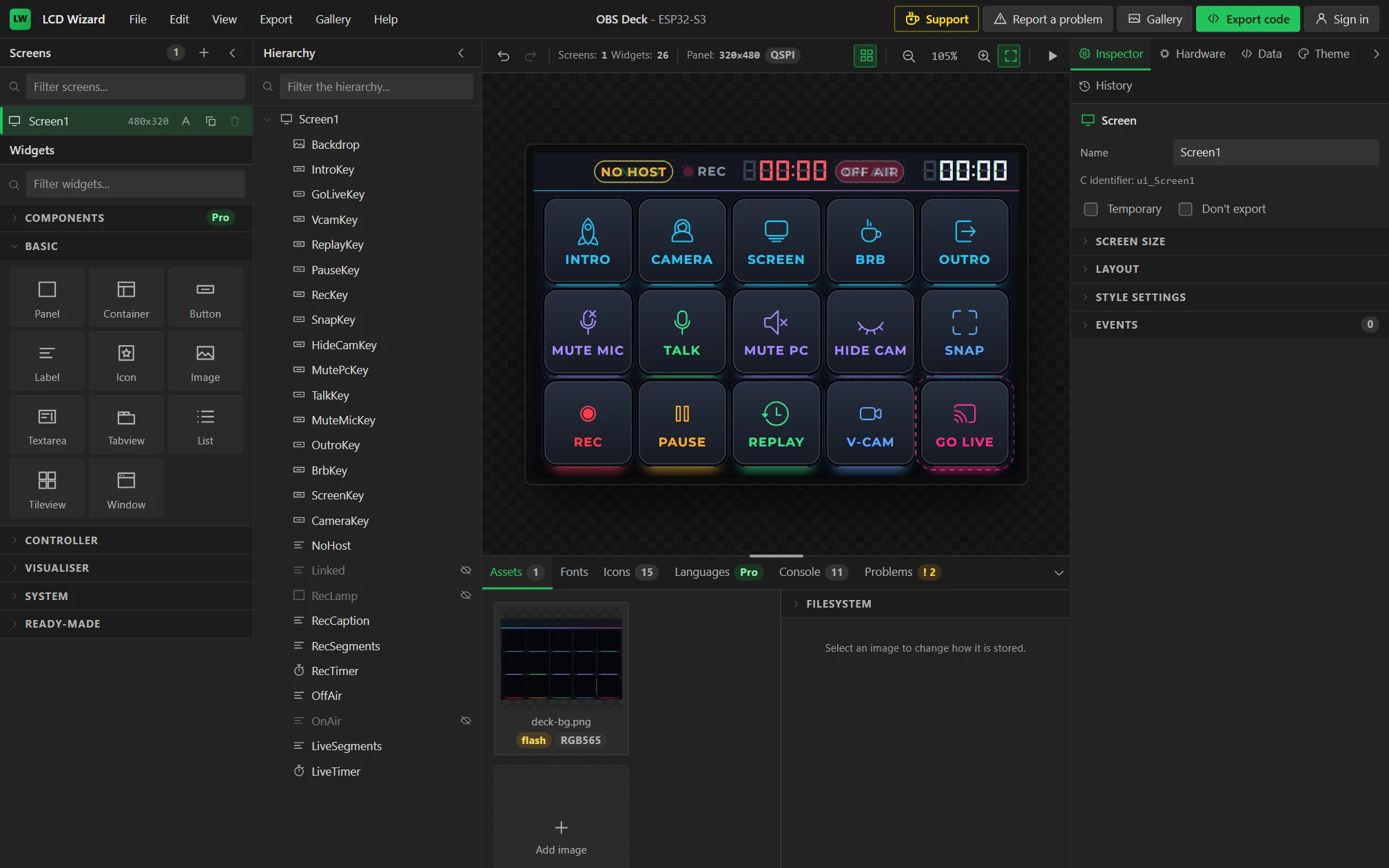The image size is (1389, 868).
Task: Open the Edit menu
Action: tap(179, 19)
